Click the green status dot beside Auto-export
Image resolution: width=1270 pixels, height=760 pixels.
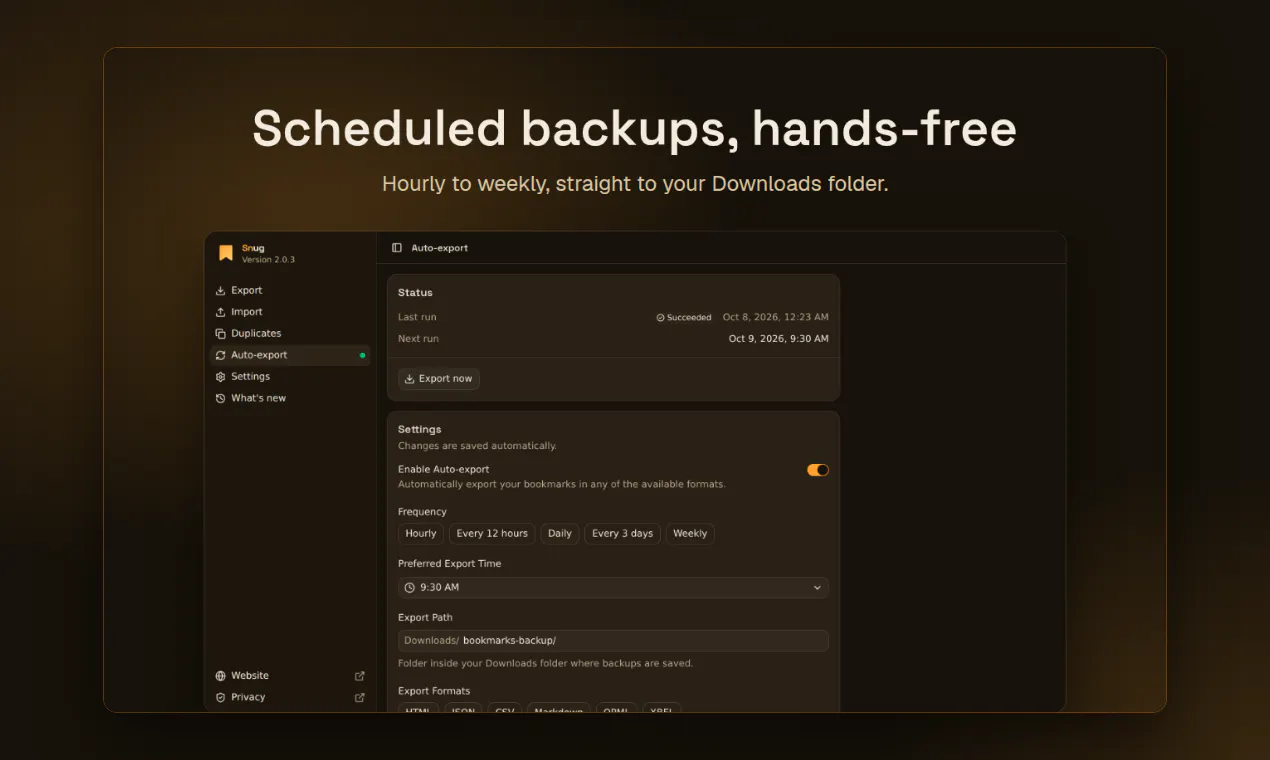tap(362, 355)
